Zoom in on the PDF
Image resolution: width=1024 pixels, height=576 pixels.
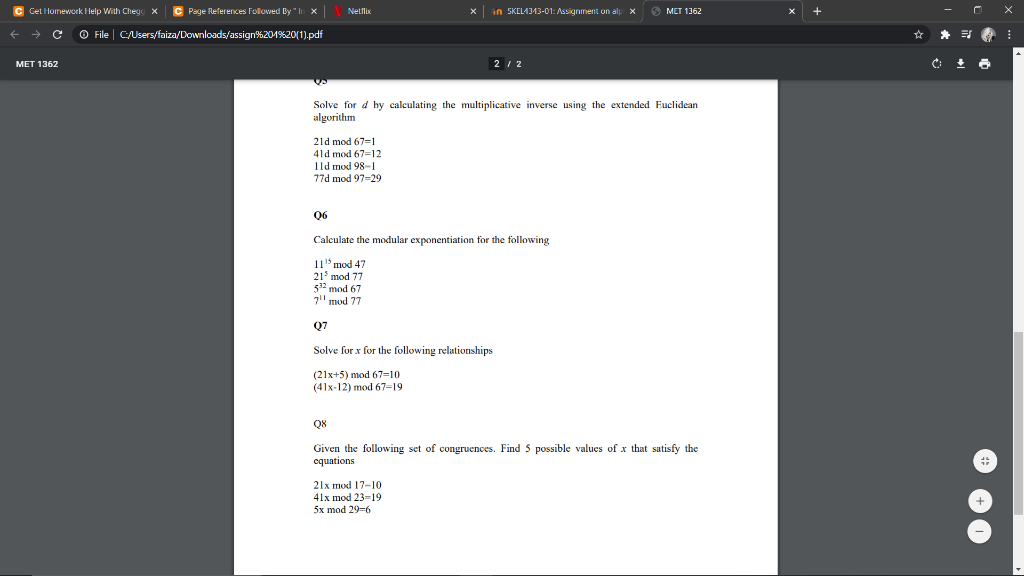[x=980, y=500]
